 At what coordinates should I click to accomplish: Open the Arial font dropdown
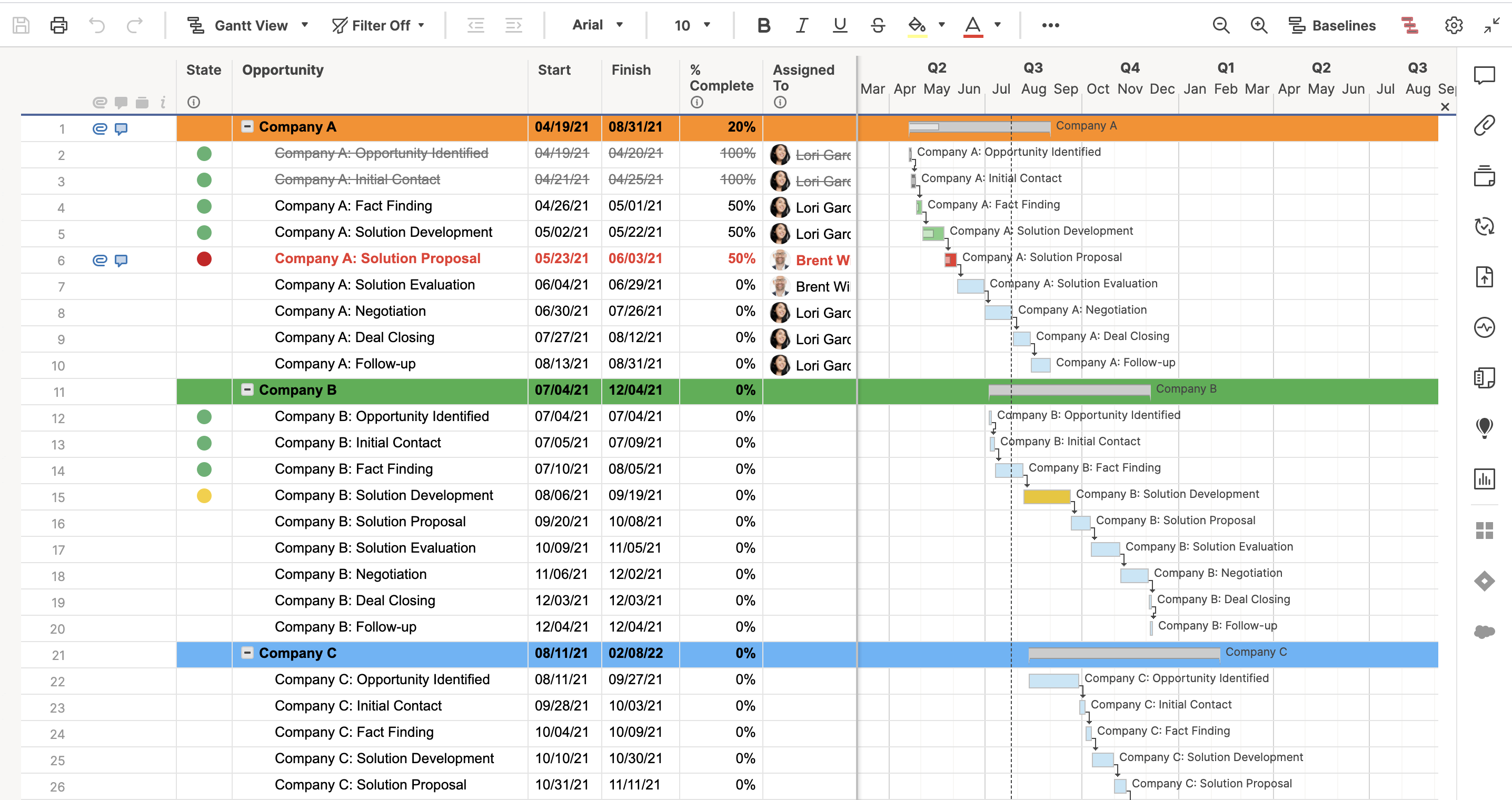coord(597,25)
